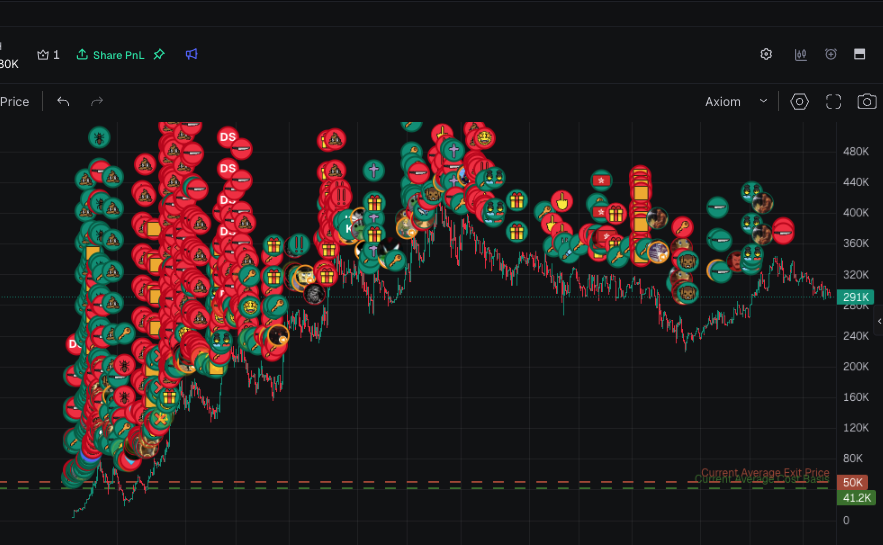Take a chart snapshot with camera icon
Screen dimensions: 883x545
pos(867,101)
